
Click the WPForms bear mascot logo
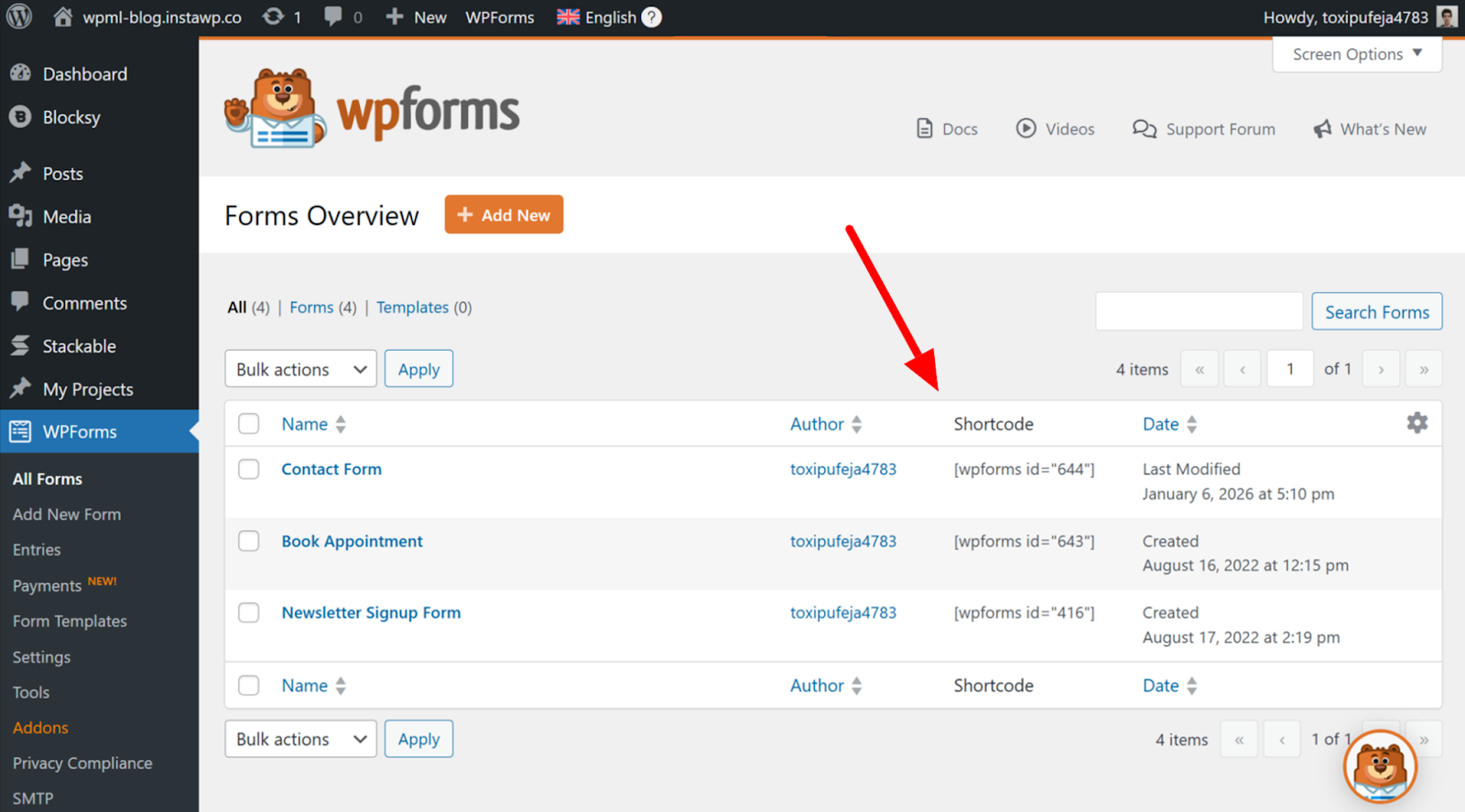click(x=276, y=108)
